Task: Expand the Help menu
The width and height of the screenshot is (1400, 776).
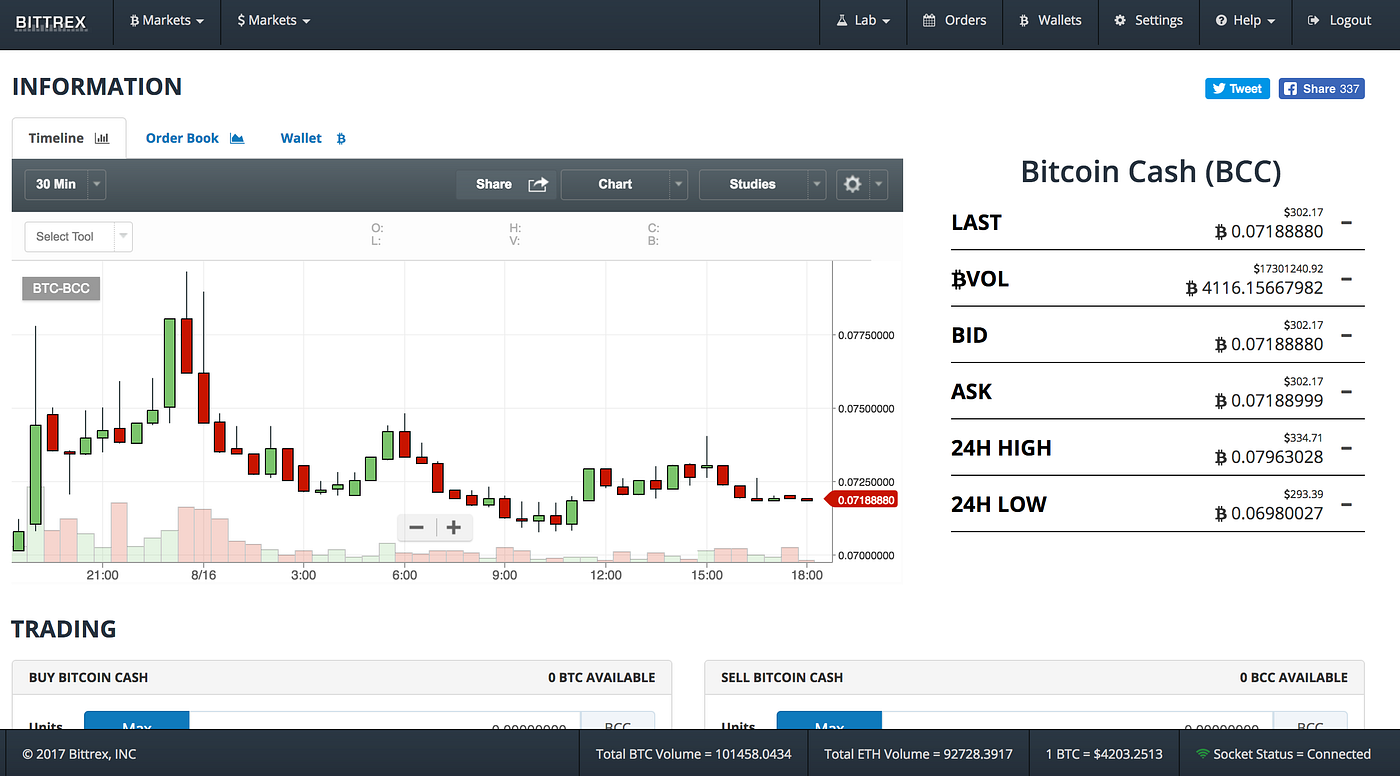Action: 1245,21
